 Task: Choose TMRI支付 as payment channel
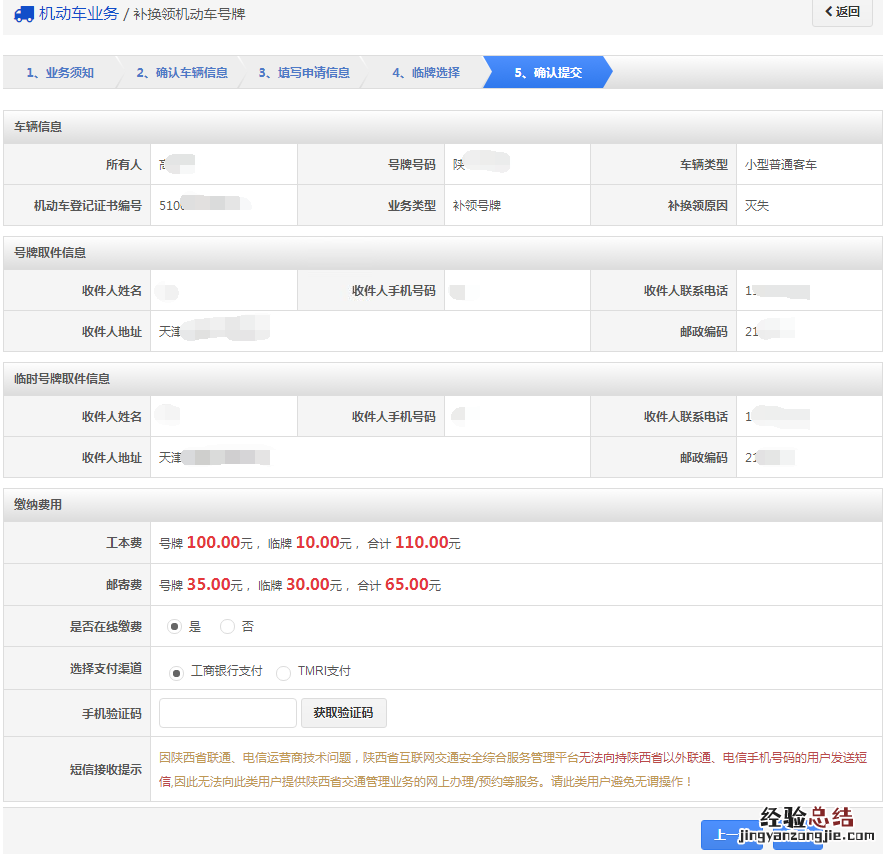[283, 672]
